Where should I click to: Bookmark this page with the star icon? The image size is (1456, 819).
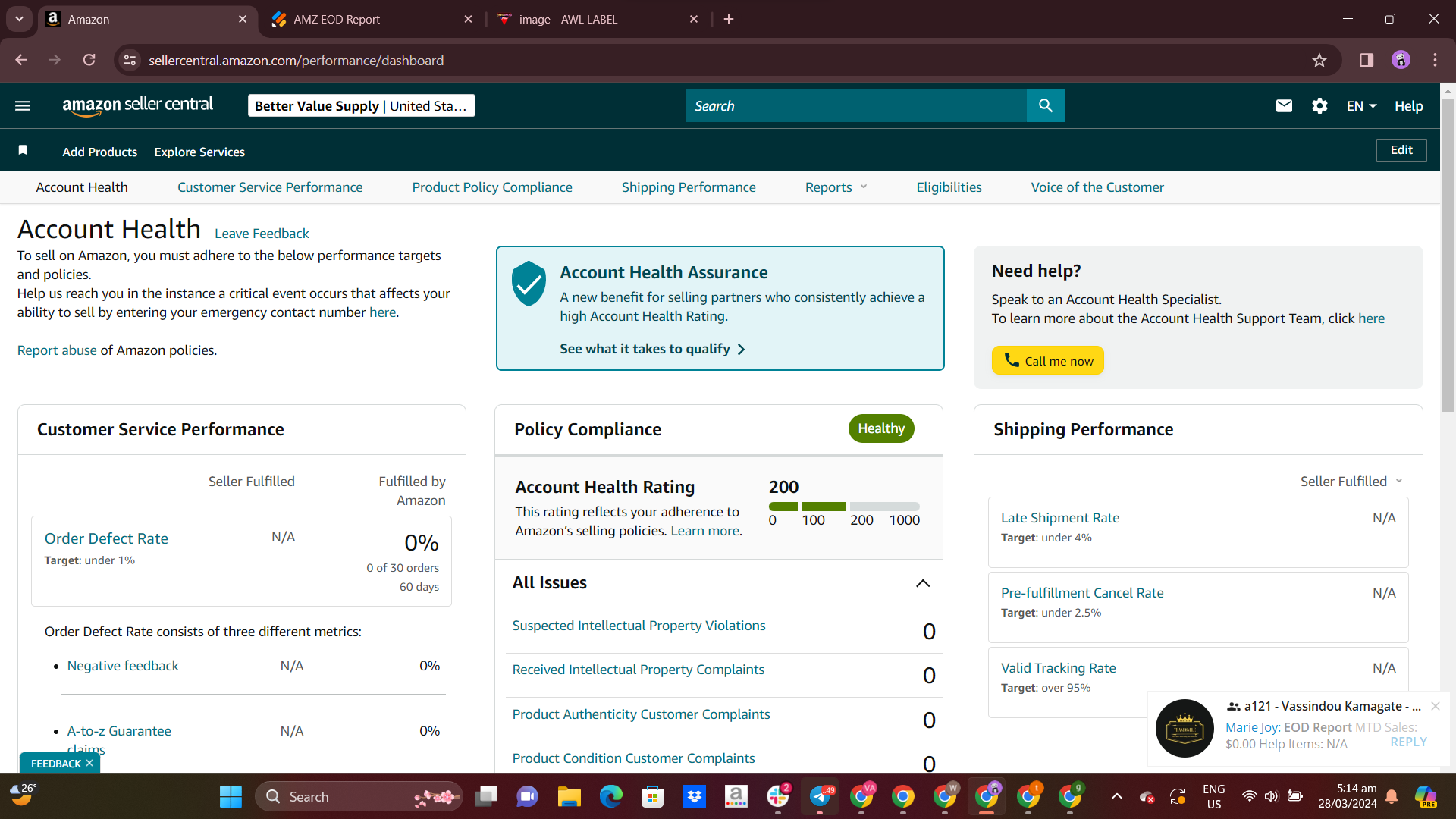[1319, 61]
